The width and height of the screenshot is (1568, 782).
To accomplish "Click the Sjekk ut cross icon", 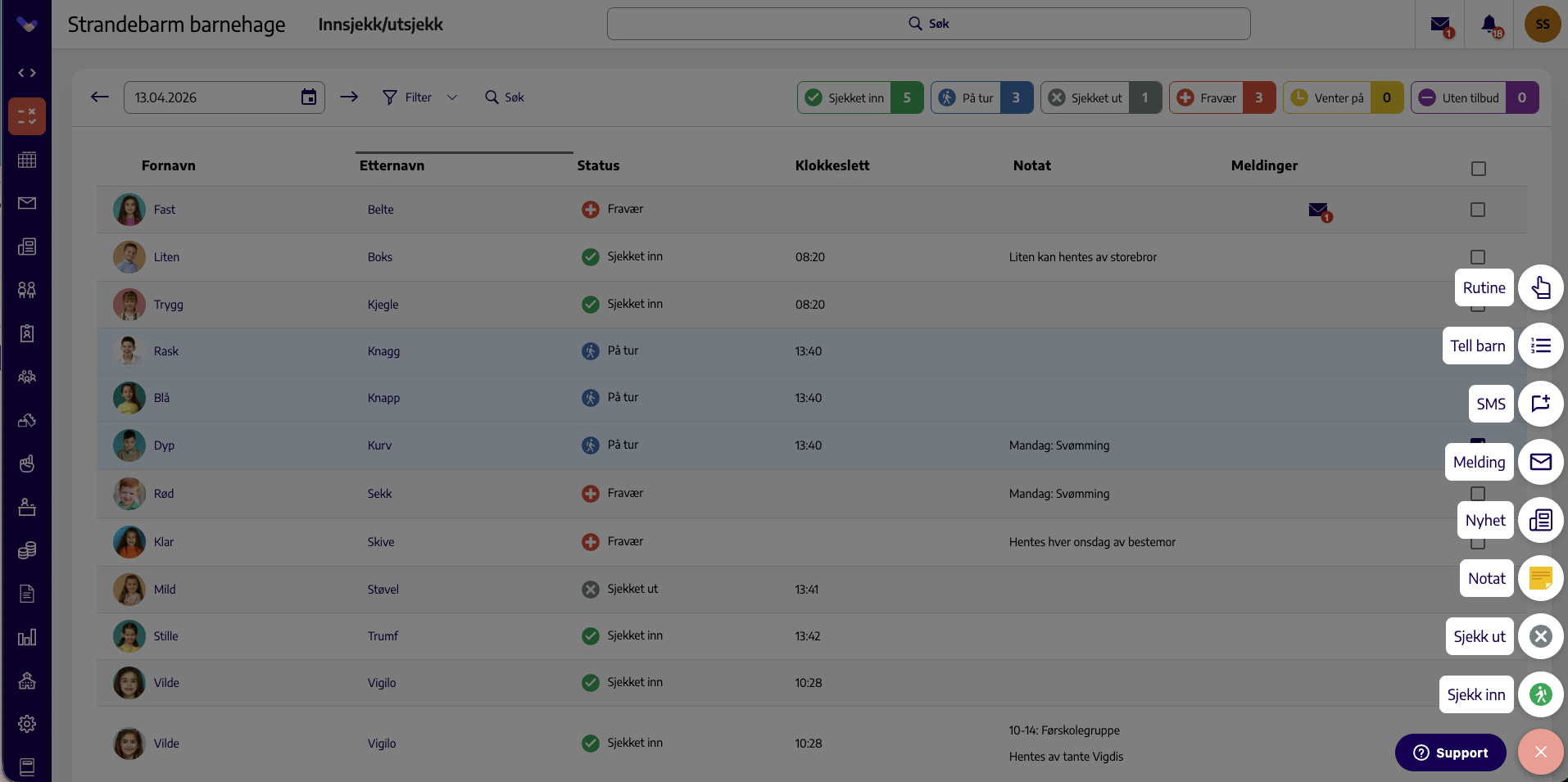I will [1540, 636].
